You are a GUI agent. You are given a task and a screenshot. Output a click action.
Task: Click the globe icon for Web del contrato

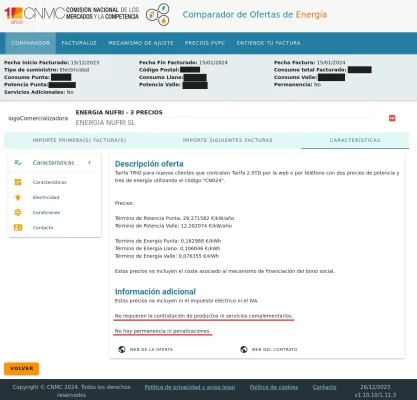(x=244, y=349)
